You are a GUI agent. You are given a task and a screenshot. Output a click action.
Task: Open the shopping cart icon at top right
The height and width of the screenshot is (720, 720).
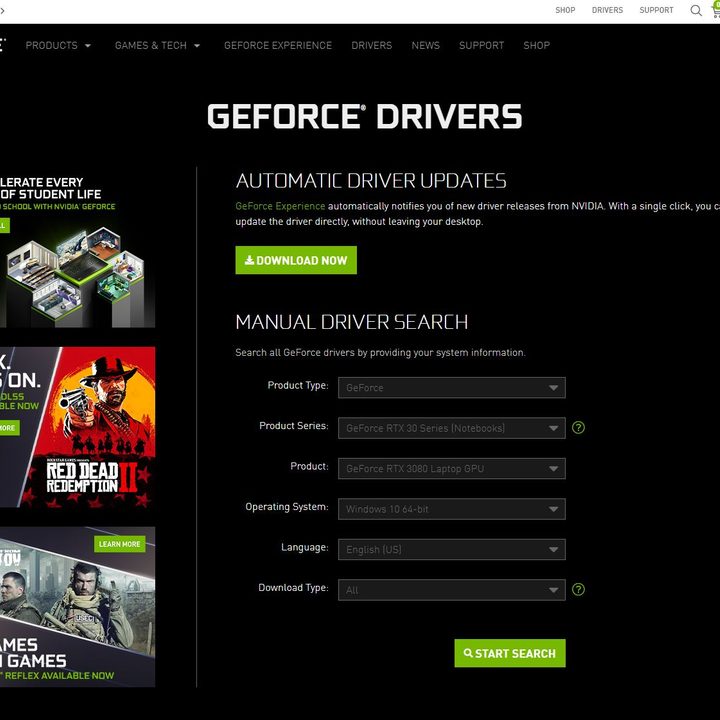point(716,10)
